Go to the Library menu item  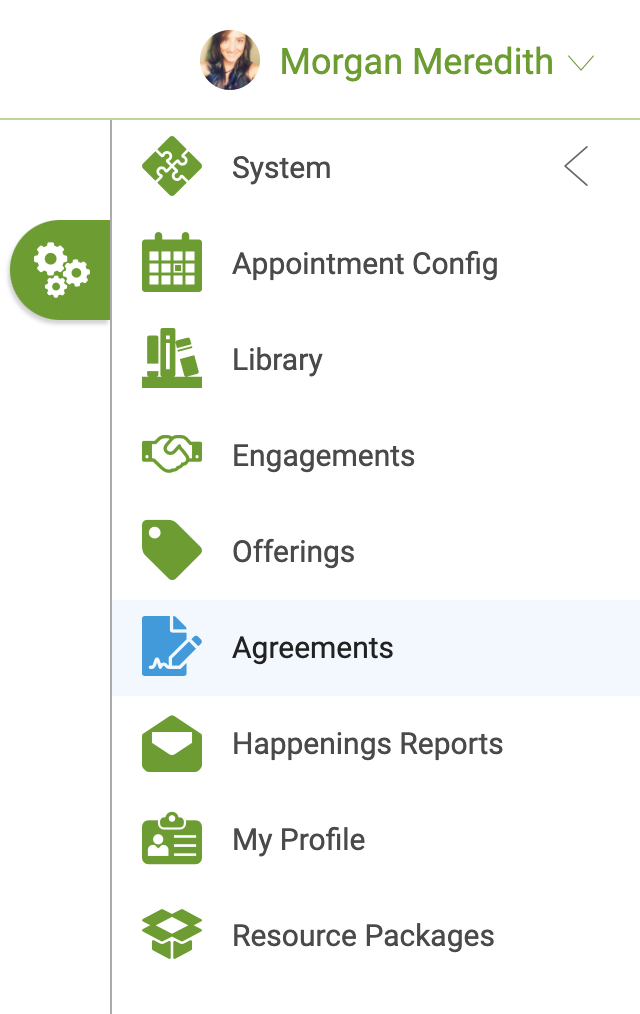376,358
